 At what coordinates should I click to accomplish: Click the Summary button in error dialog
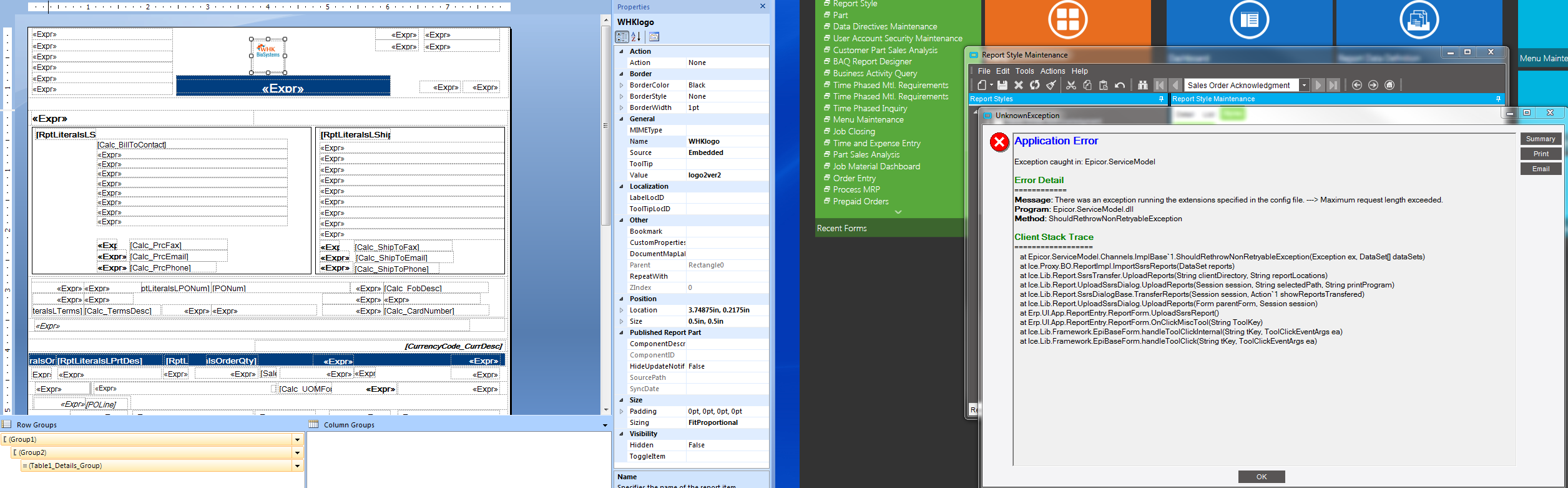coord(1541,139)
